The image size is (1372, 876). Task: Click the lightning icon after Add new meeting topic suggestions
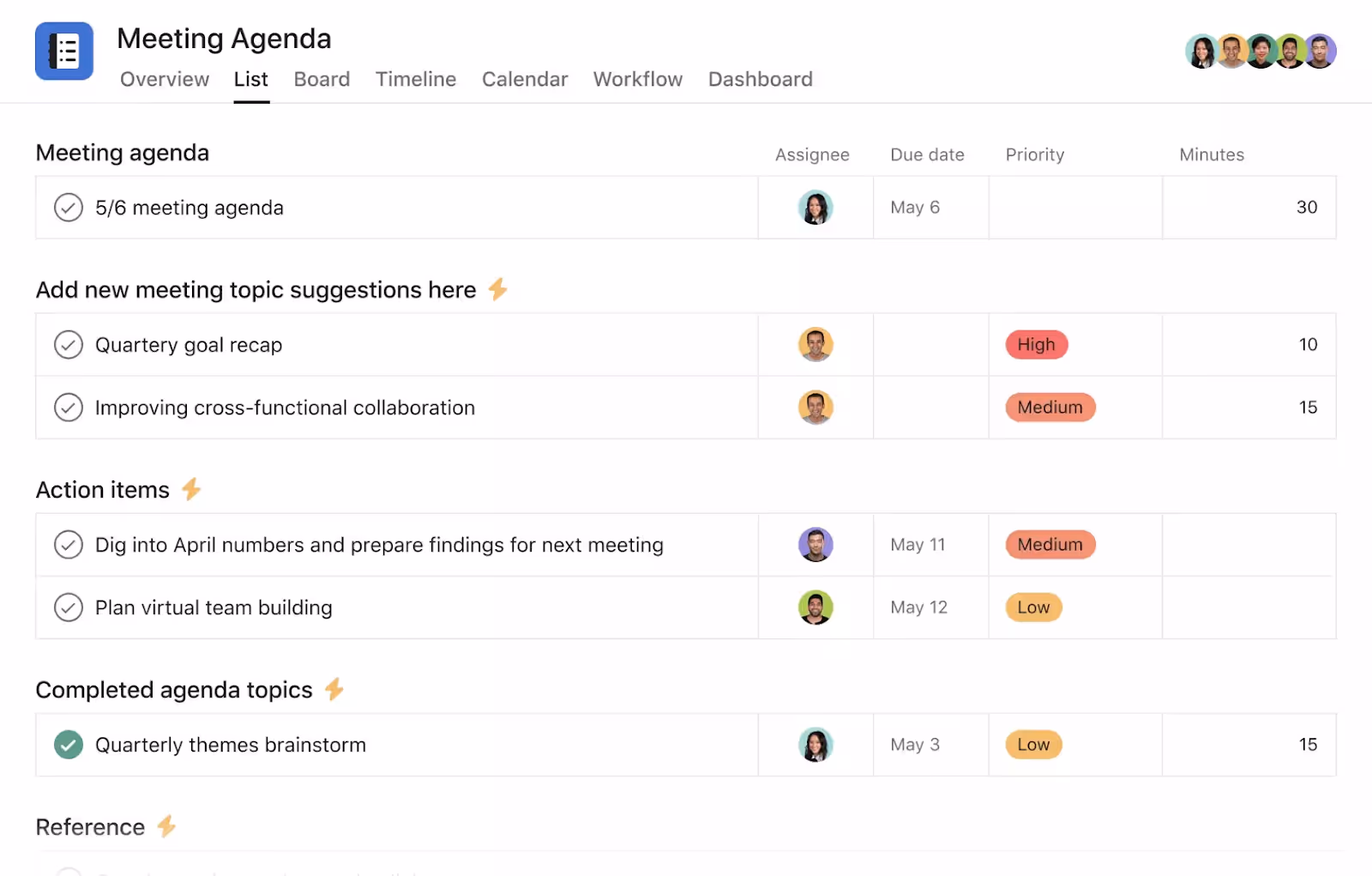497,290
